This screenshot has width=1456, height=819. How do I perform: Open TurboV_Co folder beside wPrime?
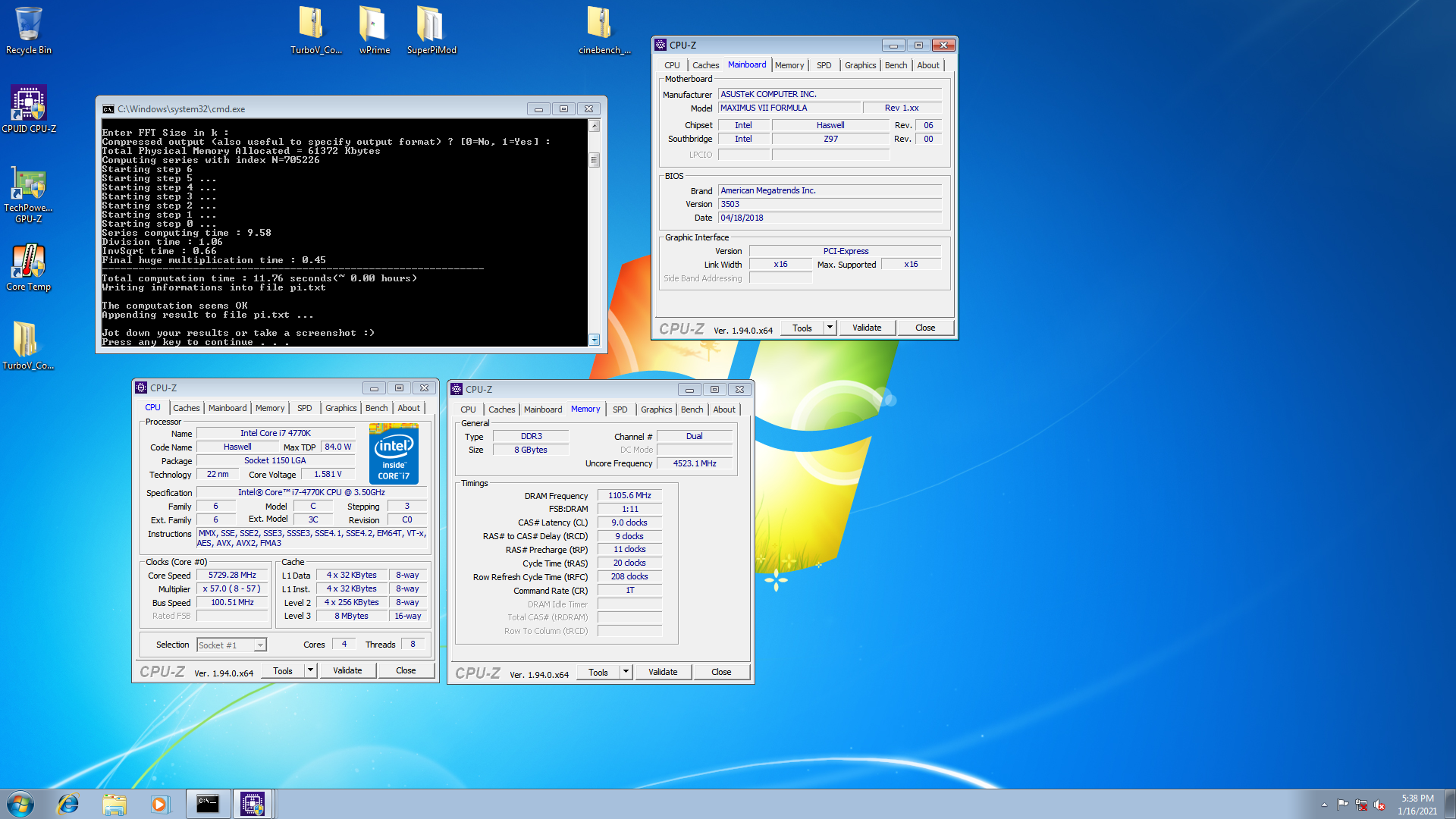coord(316,30)
